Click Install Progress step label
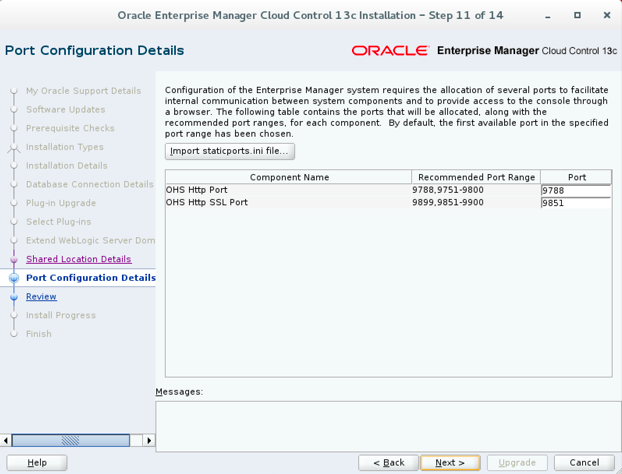 coord(61,315)
